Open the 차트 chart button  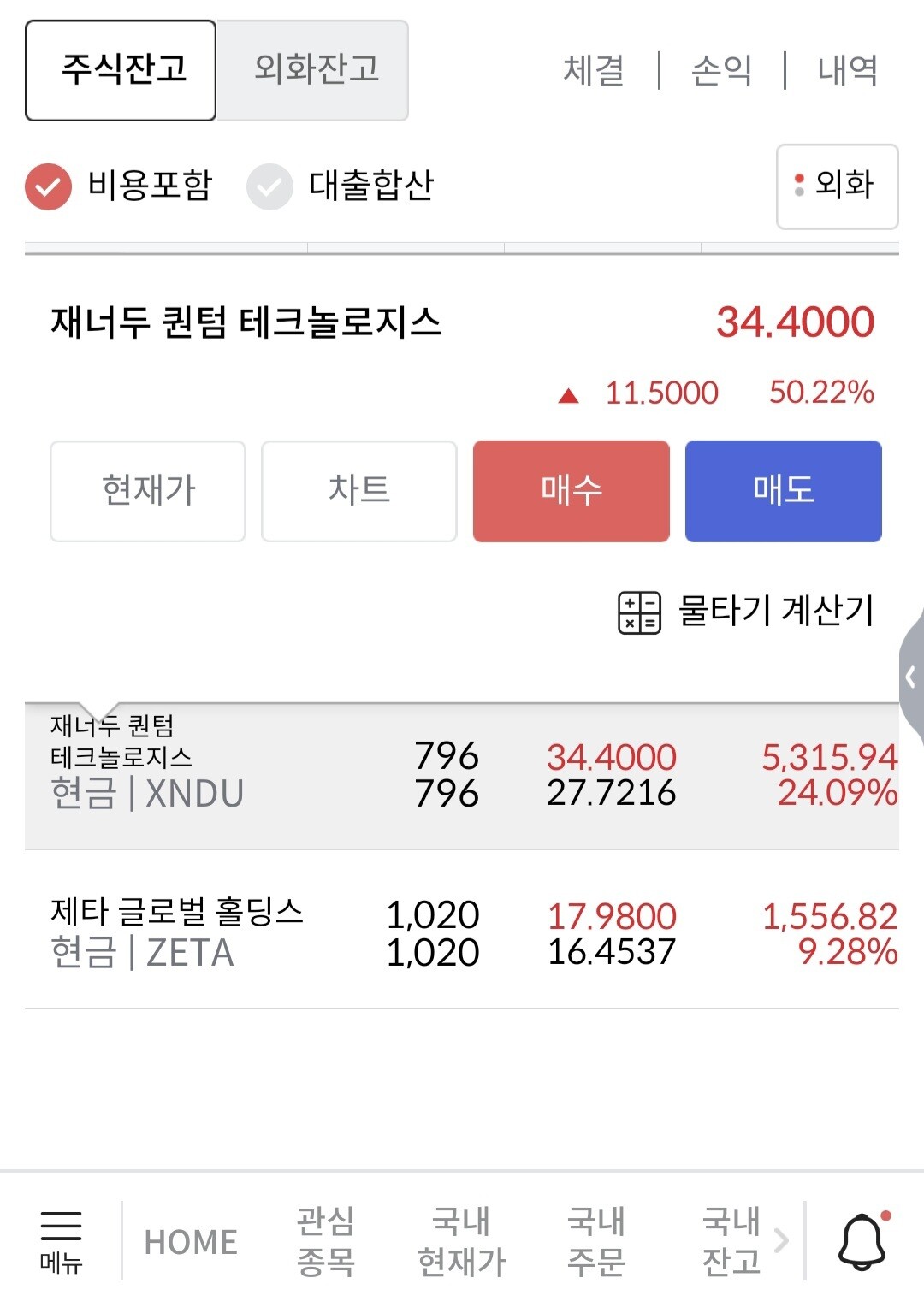point(359,491)
